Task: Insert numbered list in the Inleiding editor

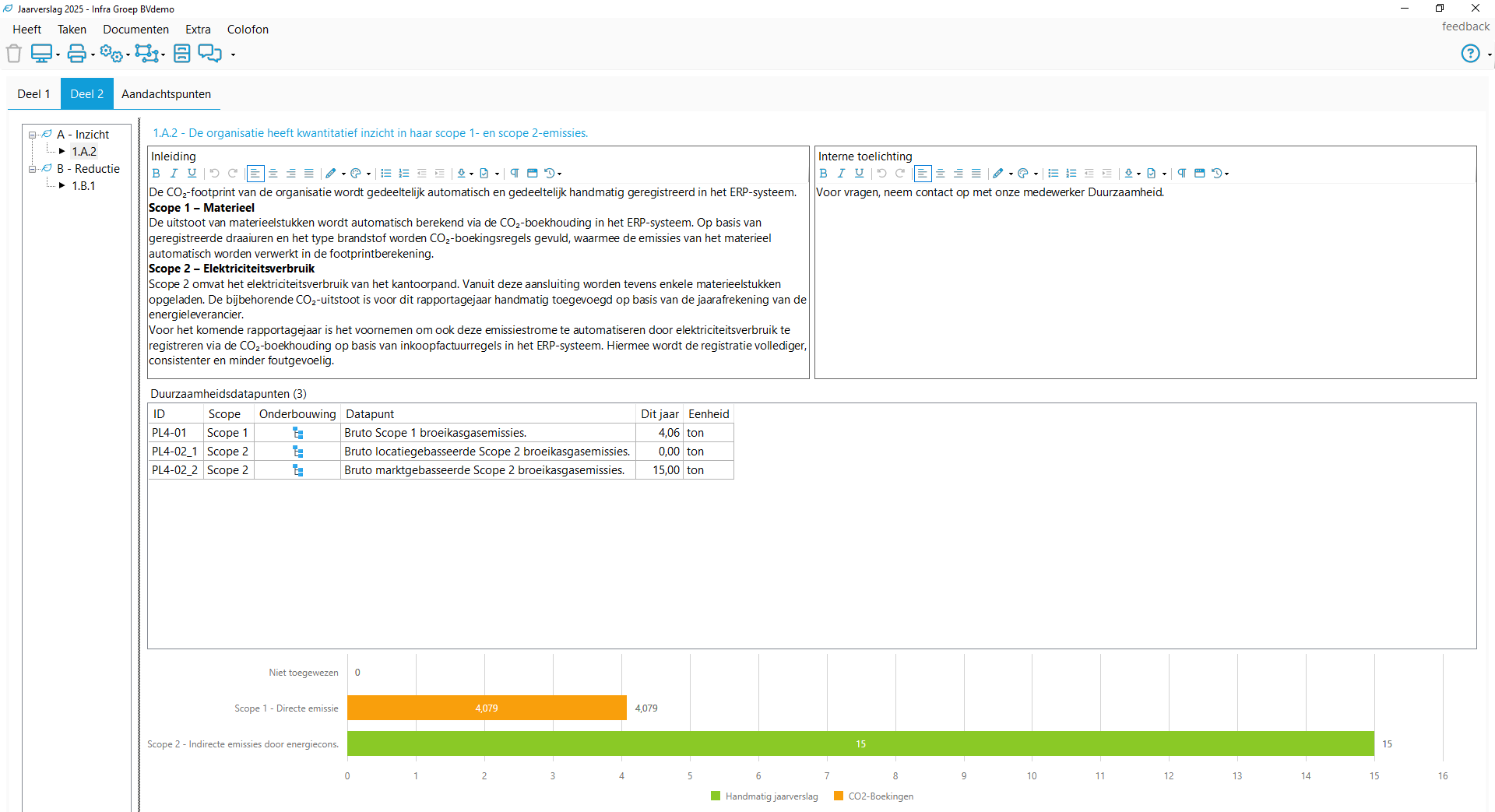Action: tap(404, 174)
